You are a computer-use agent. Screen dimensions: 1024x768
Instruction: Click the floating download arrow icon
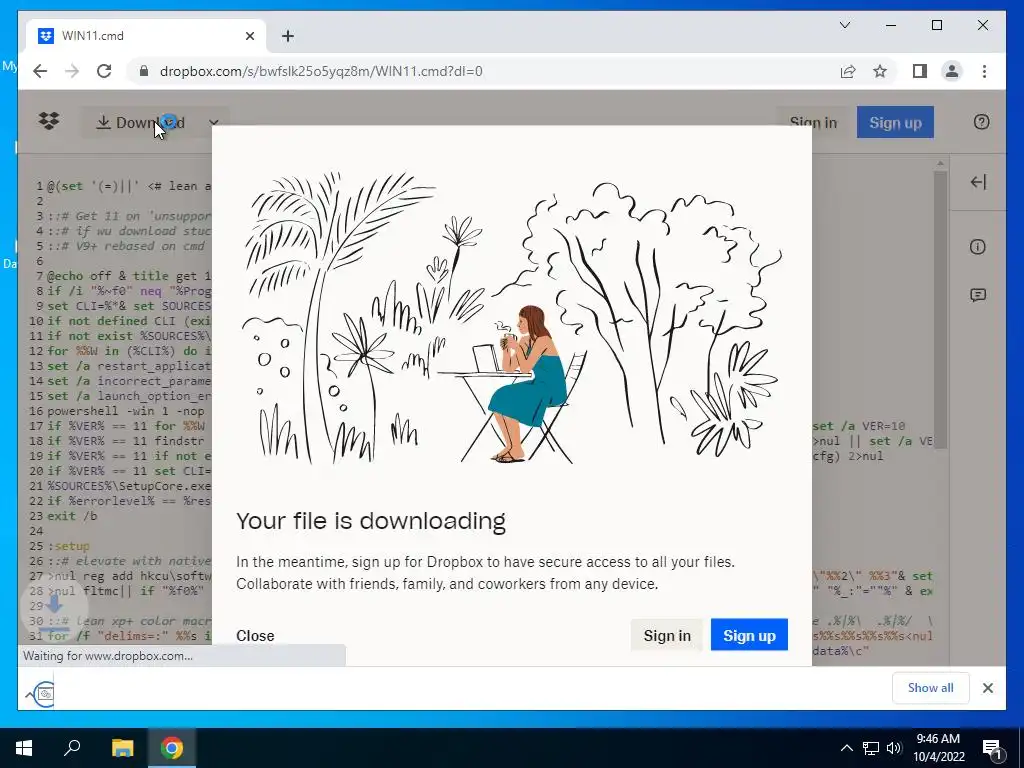[x=54, y=611]
